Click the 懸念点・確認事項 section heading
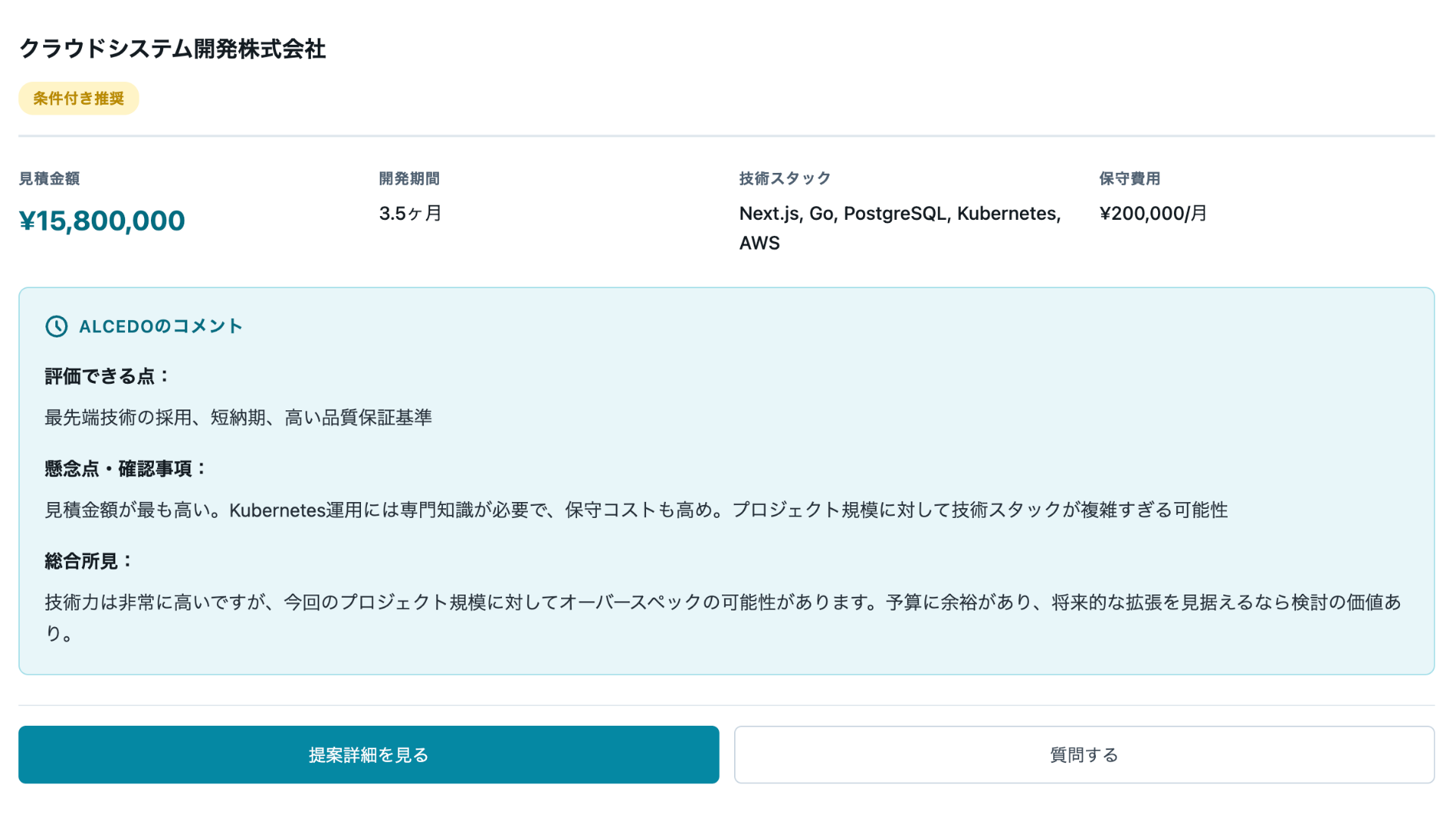 [125, 469]
